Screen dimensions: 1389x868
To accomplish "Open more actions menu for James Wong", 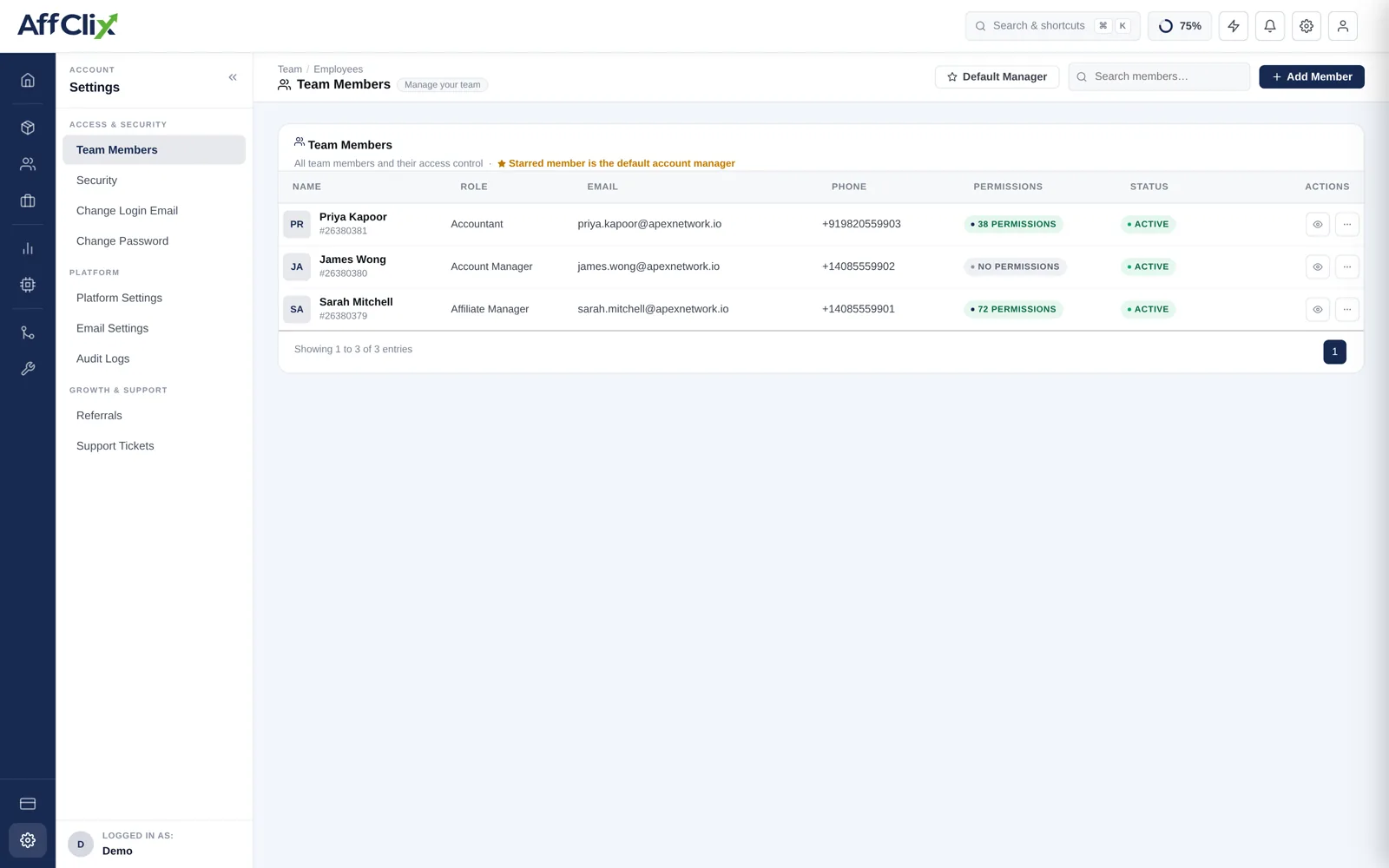I will point(1347,266).
